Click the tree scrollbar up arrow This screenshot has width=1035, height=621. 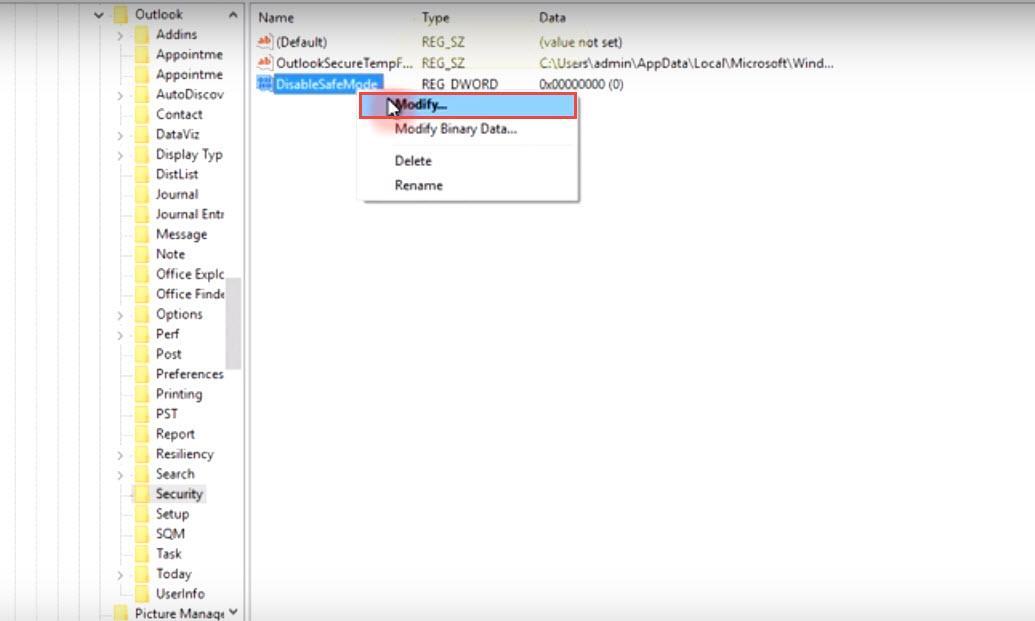pos(233,15)
